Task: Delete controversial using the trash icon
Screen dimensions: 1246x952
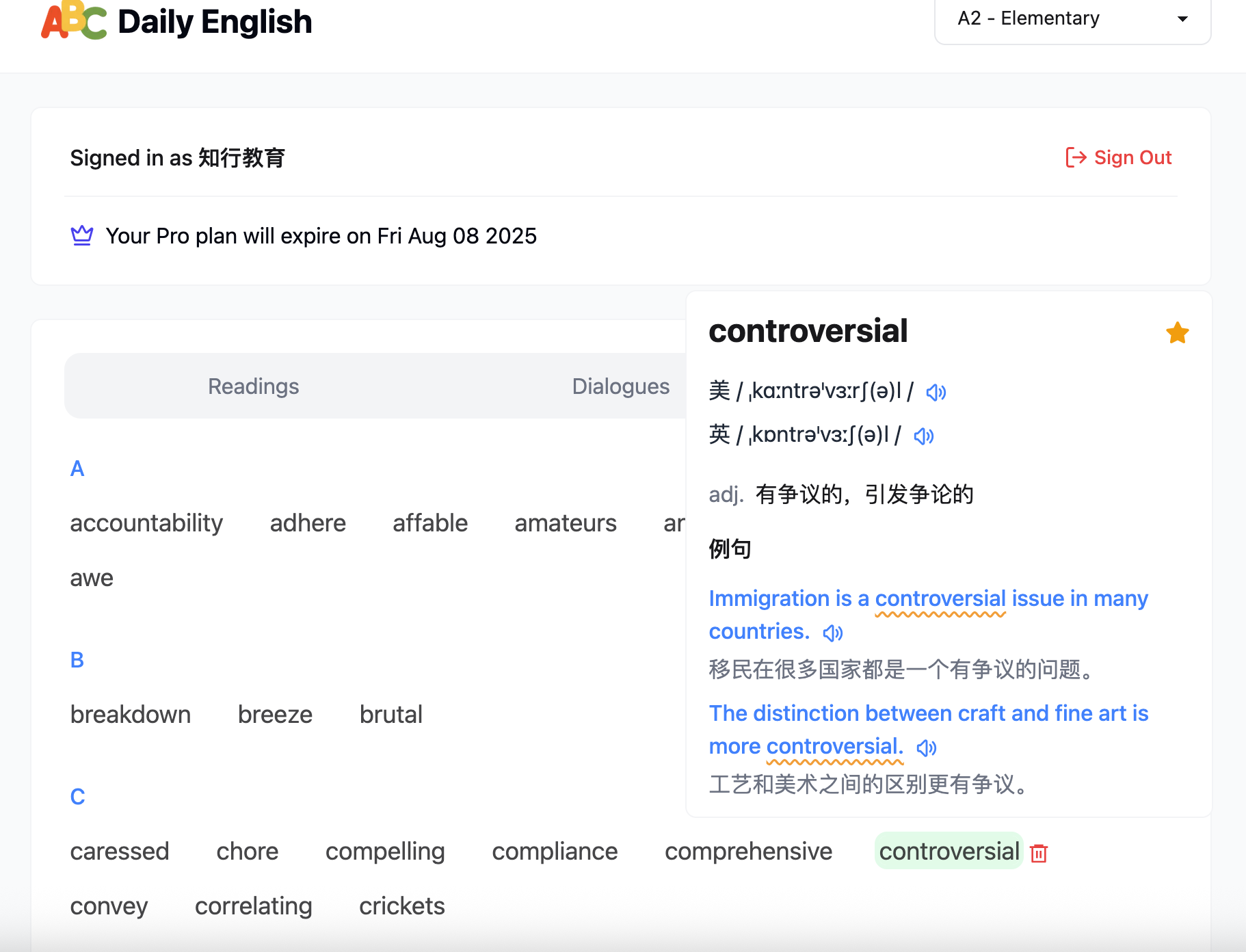Action: click(x=1039, y=852)
